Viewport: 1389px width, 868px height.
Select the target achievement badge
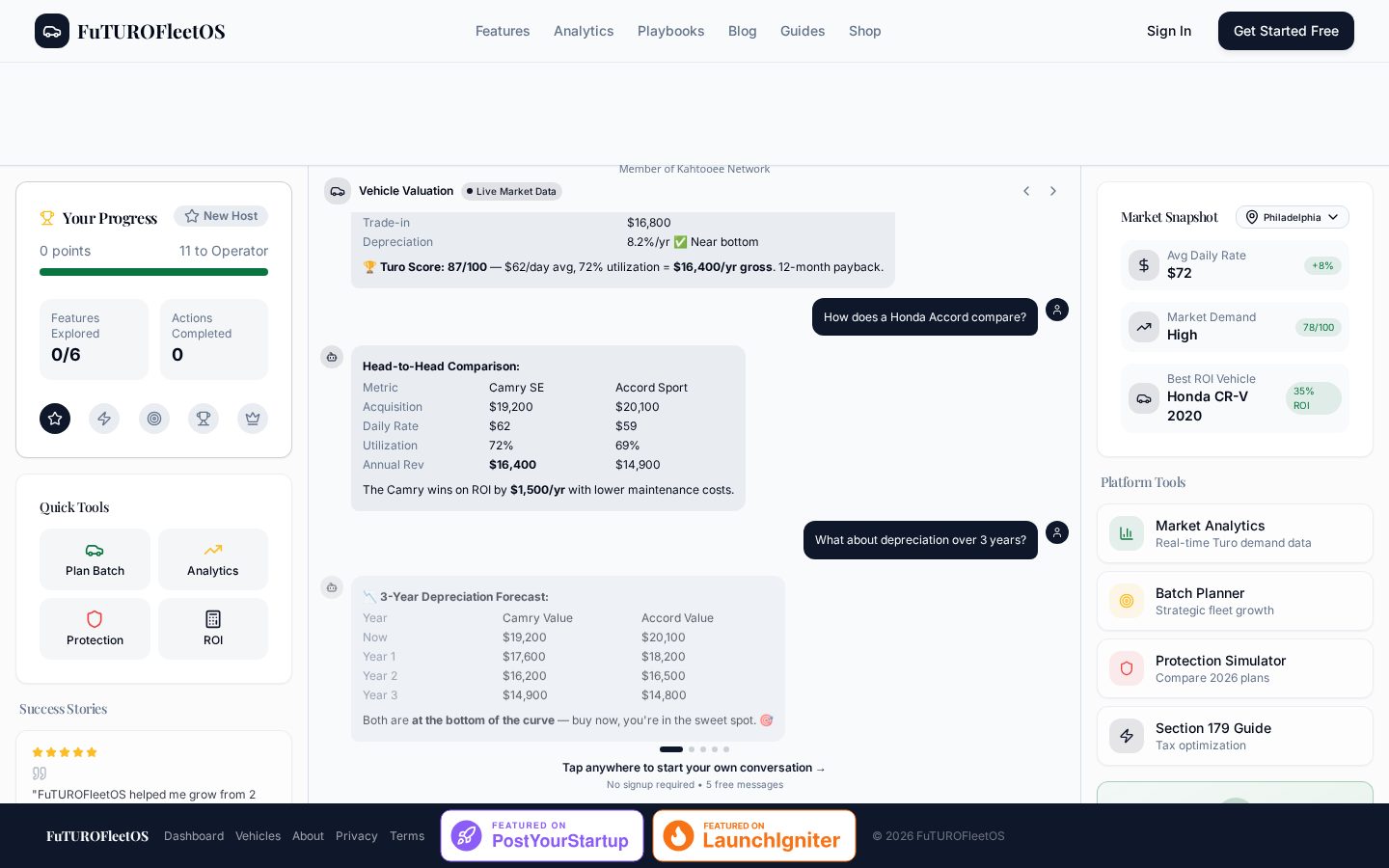(x=154, y=419)
